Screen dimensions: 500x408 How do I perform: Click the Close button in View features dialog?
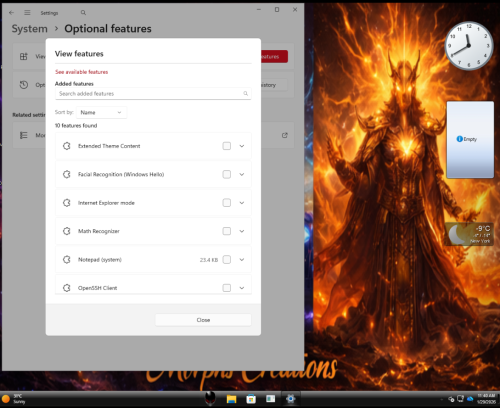203,320
